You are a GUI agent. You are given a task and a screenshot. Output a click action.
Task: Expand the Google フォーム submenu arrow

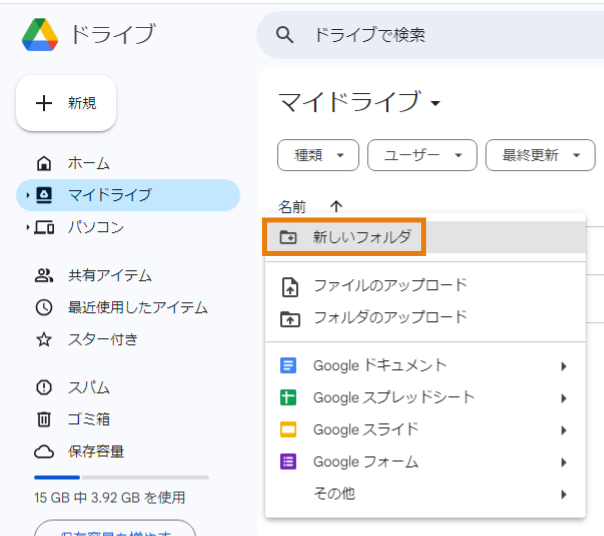click(564, 462)
